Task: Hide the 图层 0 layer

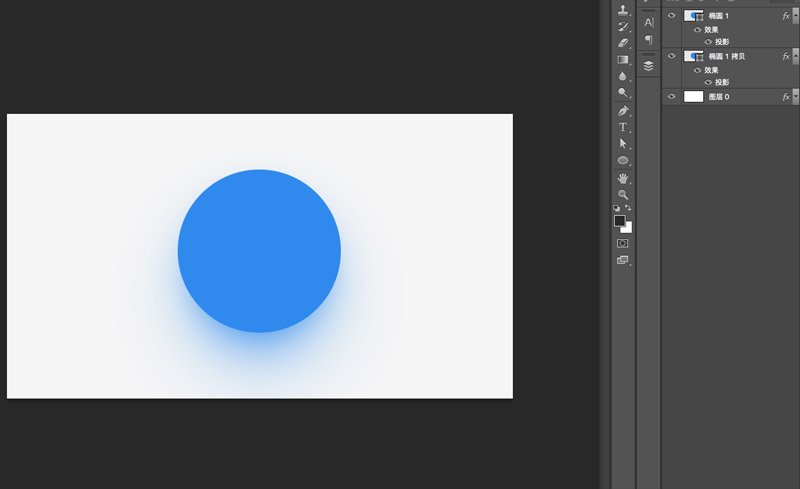Action: pos(671,96)
